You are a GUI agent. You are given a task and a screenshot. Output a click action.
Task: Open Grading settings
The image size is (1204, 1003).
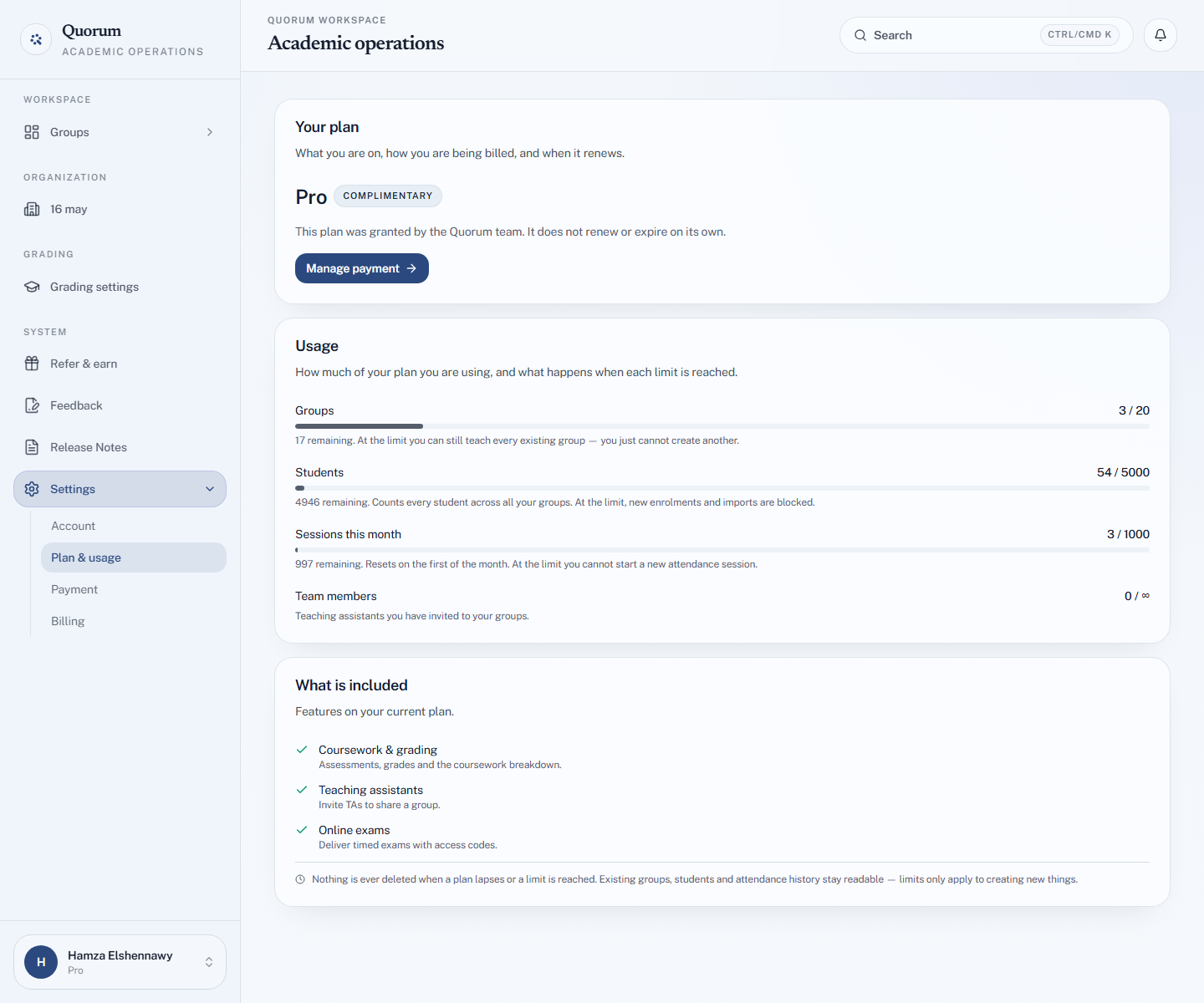(120, 287)
